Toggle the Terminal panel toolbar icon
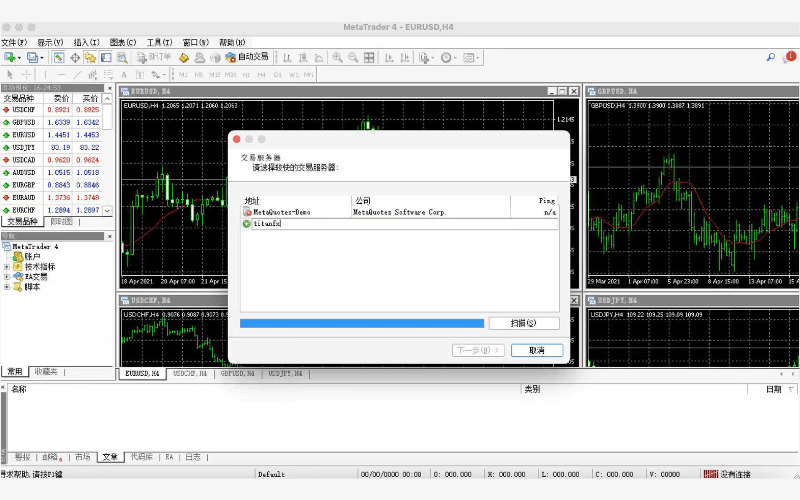This screenshot has height=500, width=800. 106,58
